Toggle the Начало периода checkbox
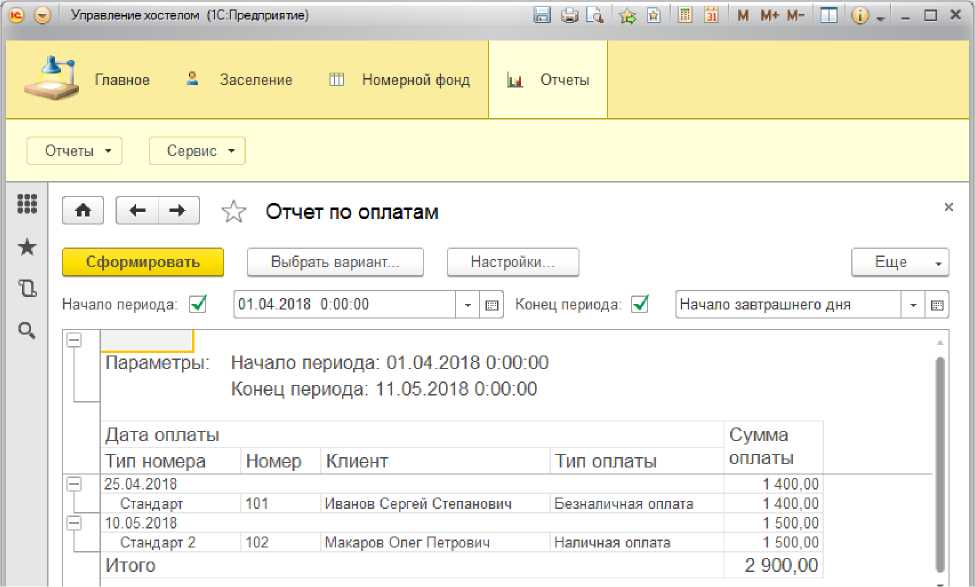The image size is (975, 587). pos(198,304)
